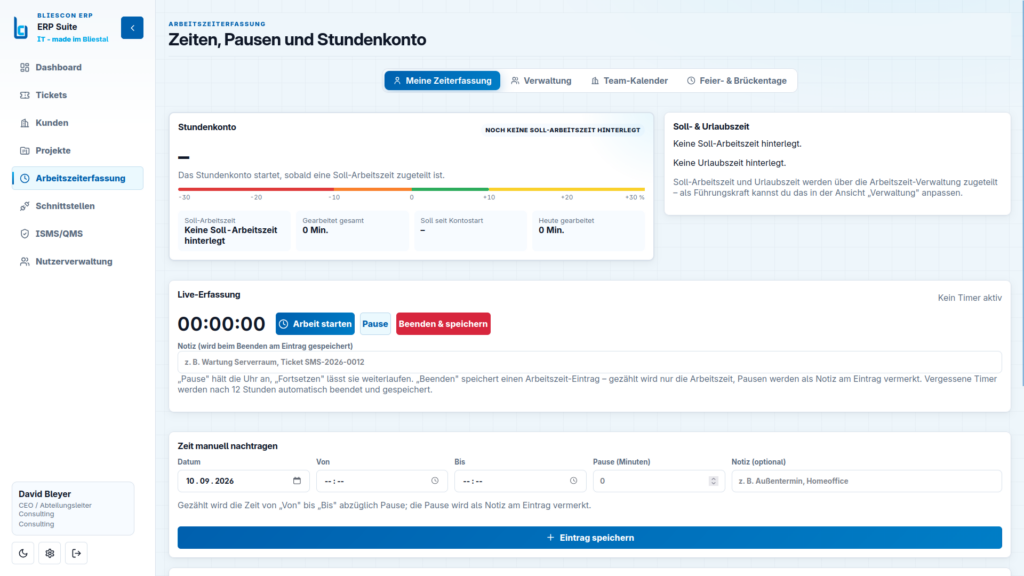1024x576 pixels.
Task: Open settings with the gear icon
Action: click(50, 553)
